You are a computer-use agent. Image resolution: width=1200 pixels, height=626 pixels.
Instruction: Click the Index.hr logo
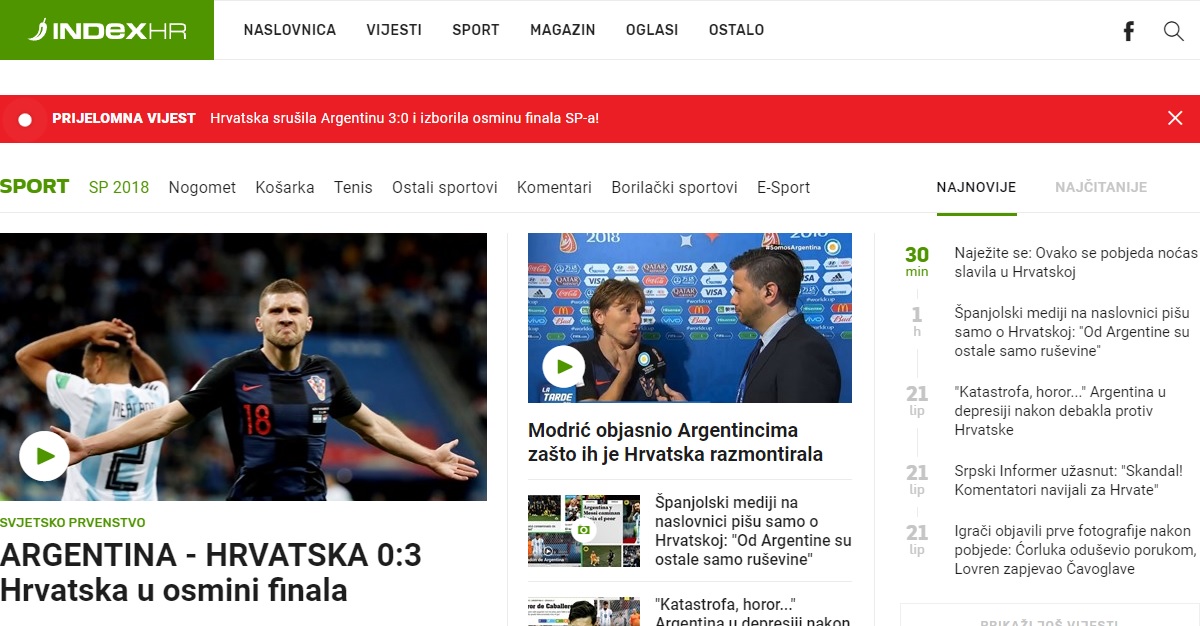point(105,30)
